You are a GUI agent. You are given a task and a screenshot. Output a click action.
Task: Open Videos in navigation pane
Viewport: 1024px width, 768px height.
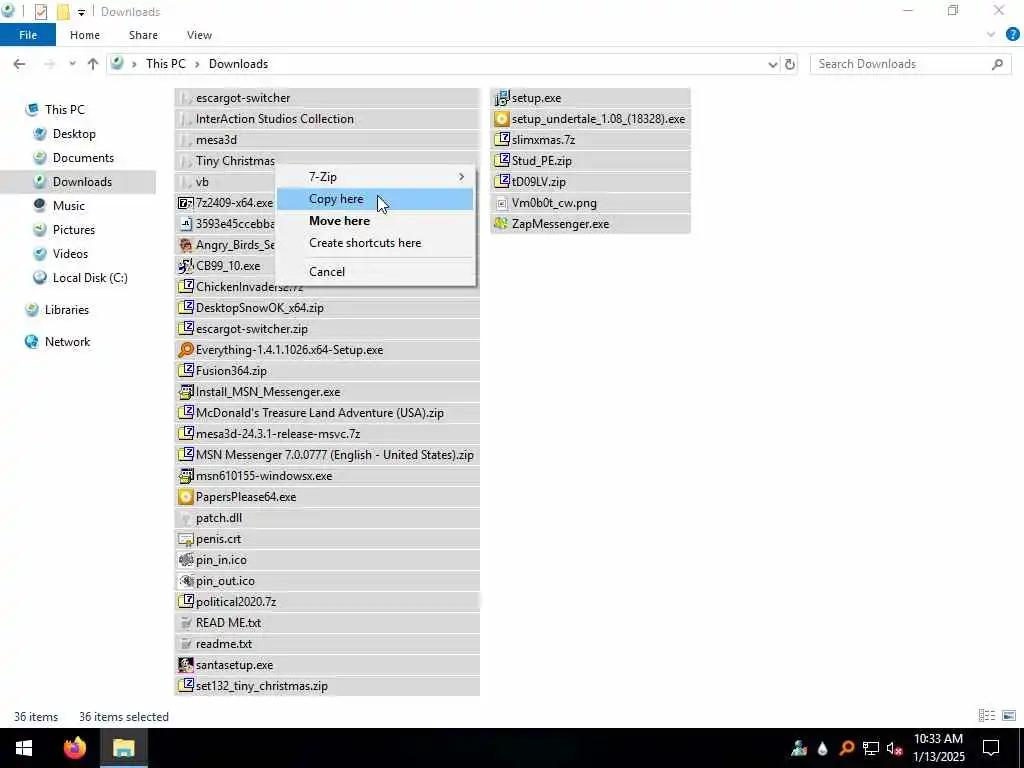(70, 254)
